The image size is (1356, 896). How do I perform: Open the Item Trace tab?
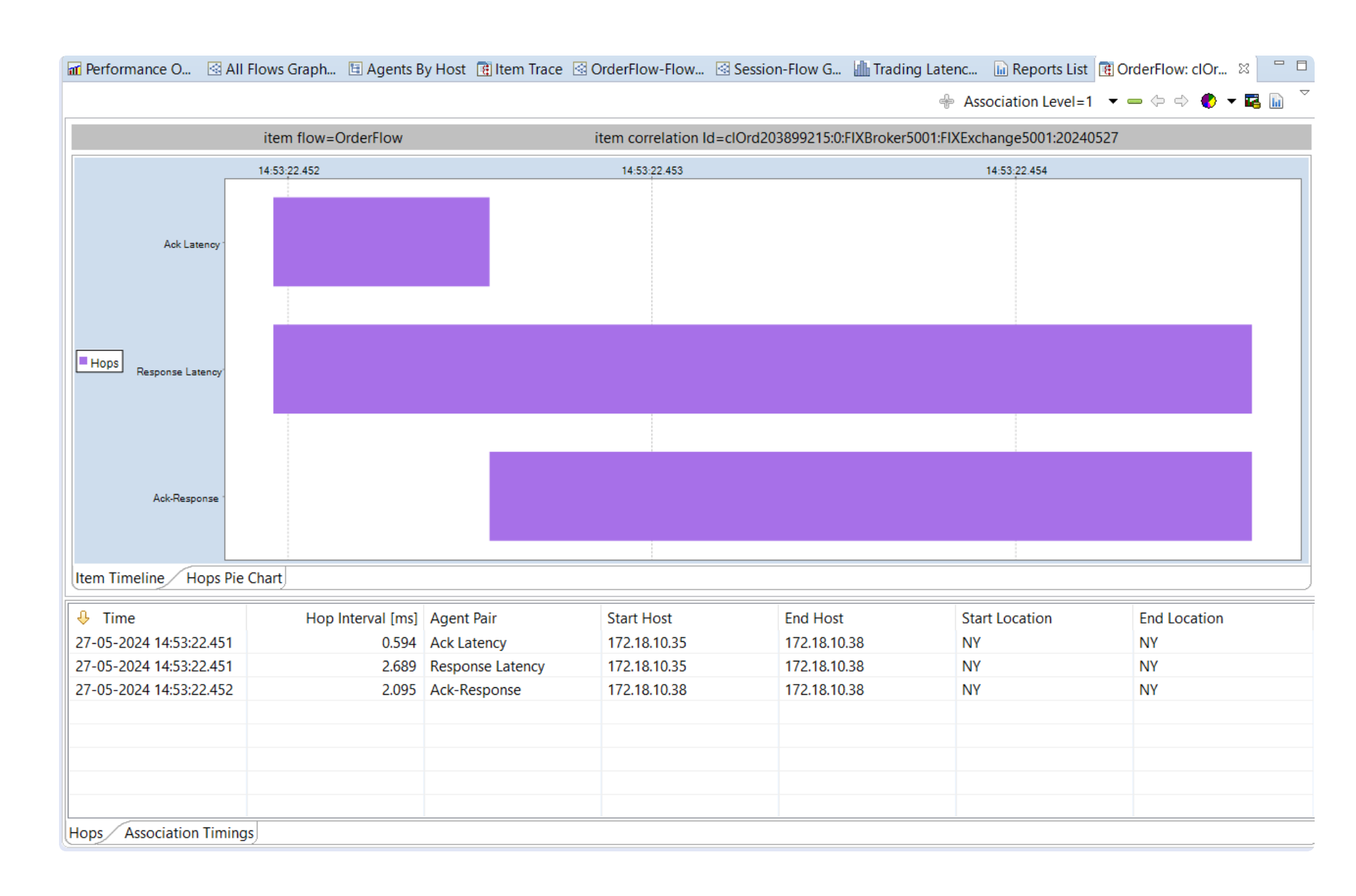click(520, 69)
